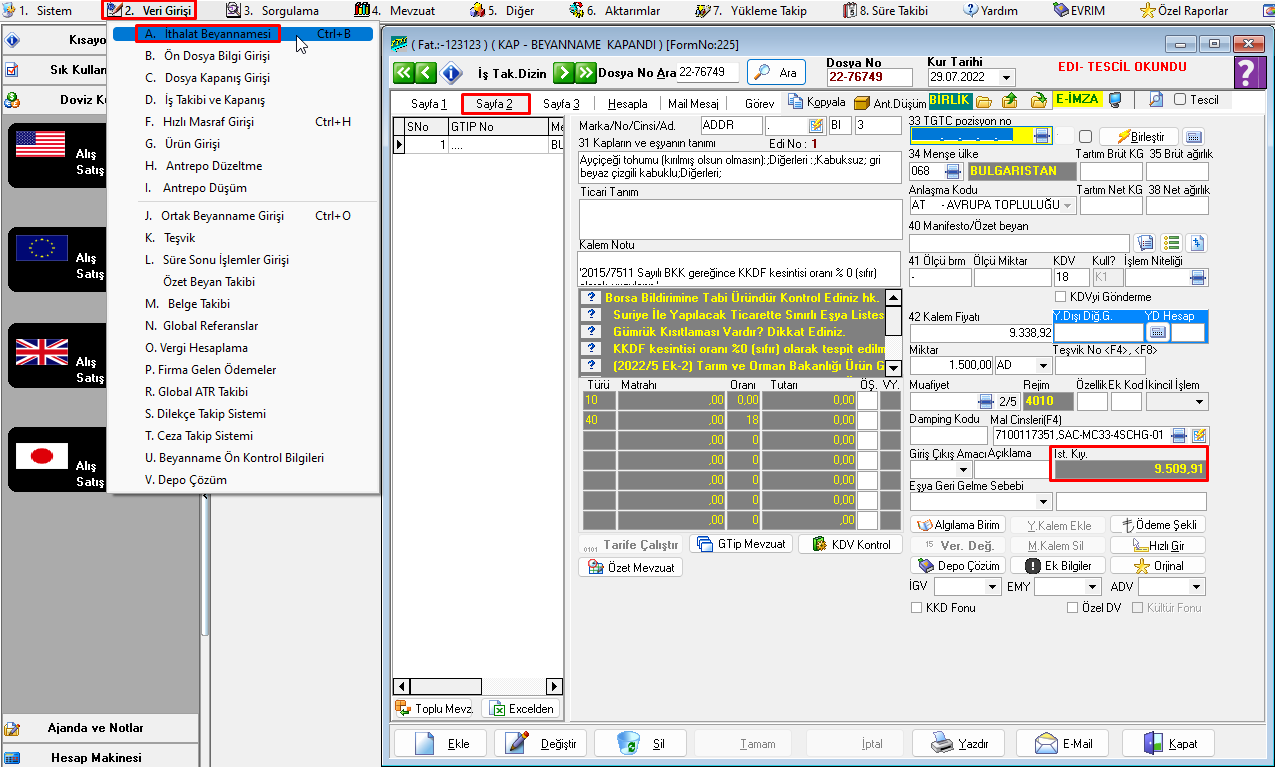Open the Menşe ülke country lookup icon
This screenshot has height=767, width=1275.
952,171
